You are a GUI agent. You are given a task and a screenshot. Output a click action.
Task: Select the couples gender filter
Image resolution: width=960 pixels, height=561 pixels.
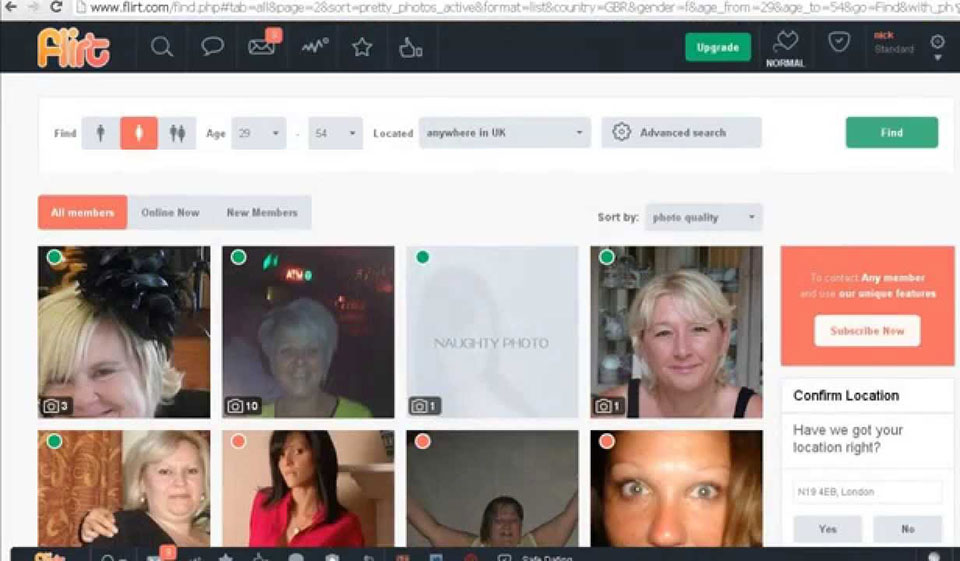(177, 133)
